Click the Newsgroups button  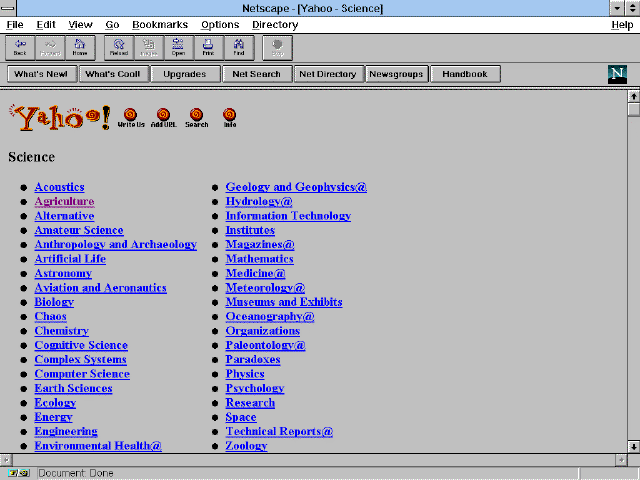coord(397,74)
